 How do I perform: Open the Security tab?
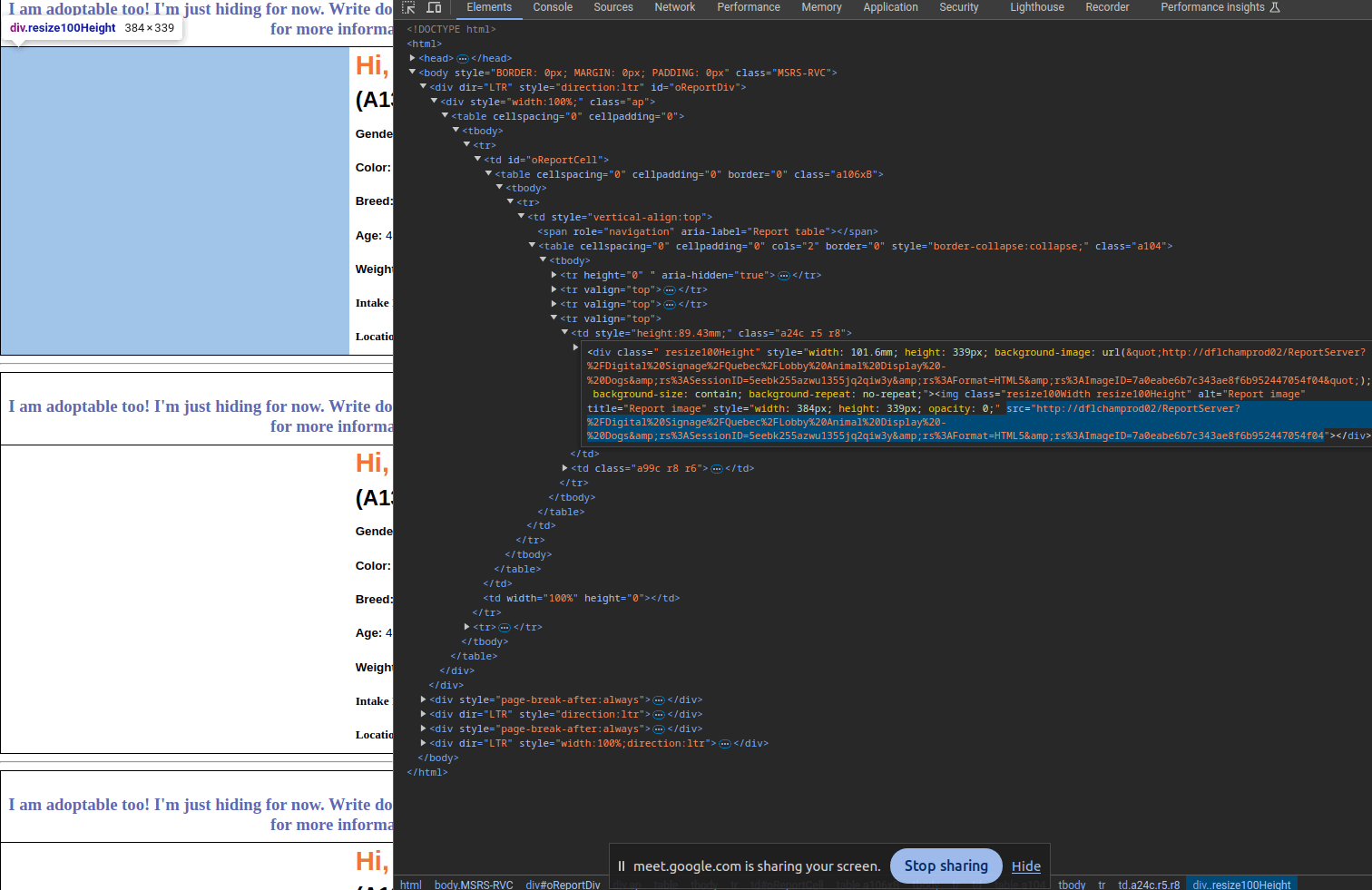tap(959, 7)
